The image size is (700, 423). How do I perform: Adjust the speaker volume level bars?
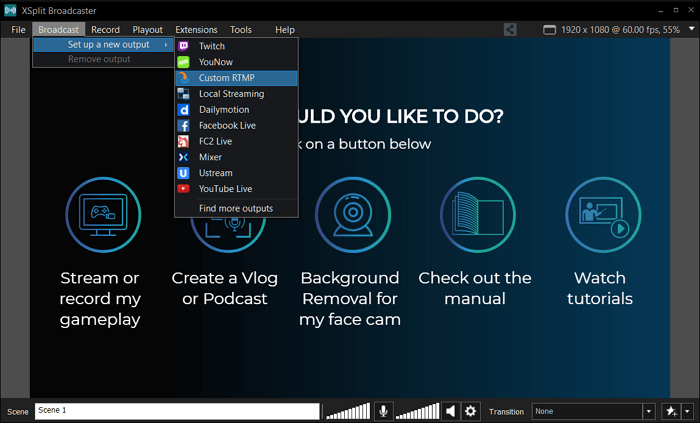(417, 411)
